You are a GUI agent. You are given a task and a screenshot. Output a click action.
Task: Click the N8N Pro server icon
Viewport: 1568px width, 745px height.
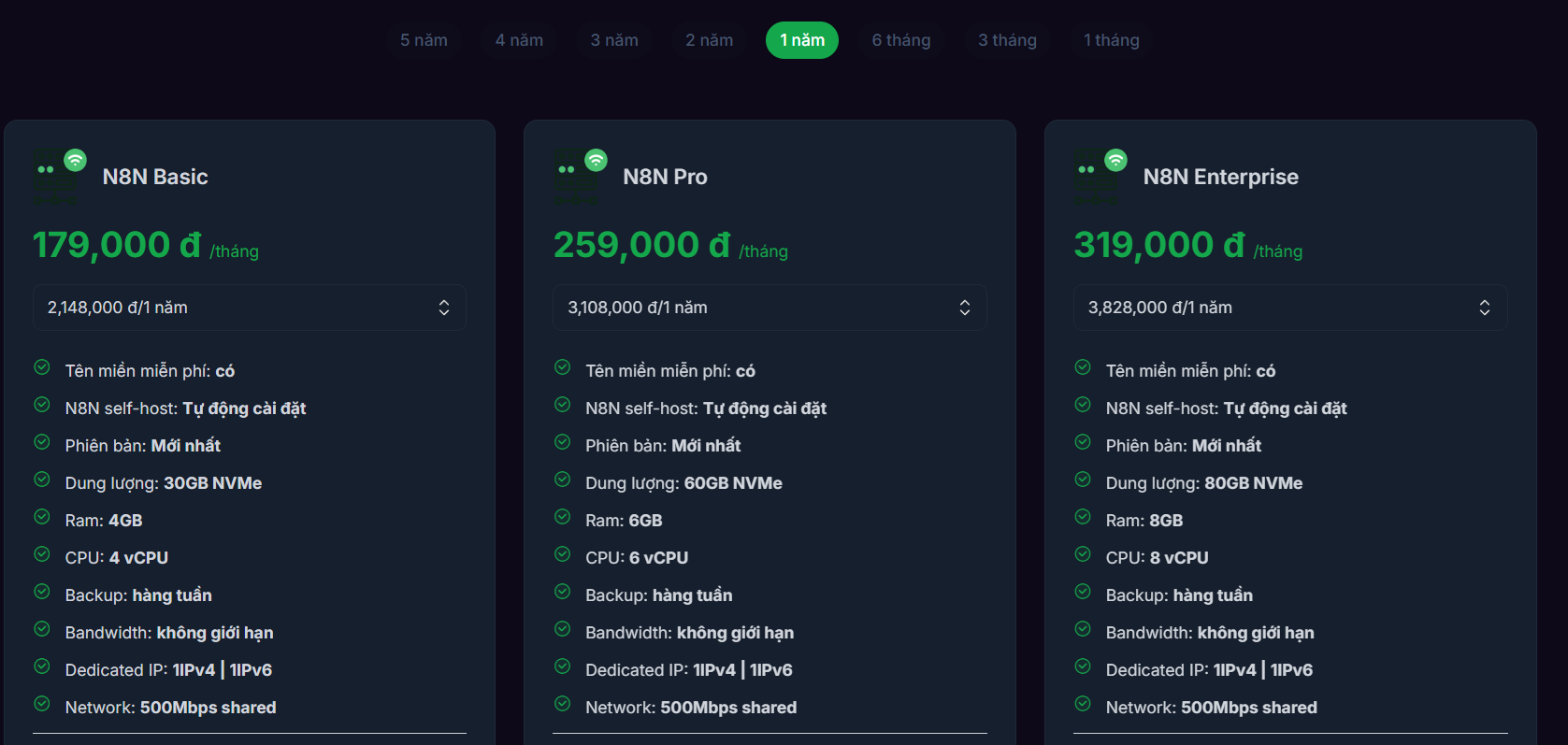coord(580,176)
